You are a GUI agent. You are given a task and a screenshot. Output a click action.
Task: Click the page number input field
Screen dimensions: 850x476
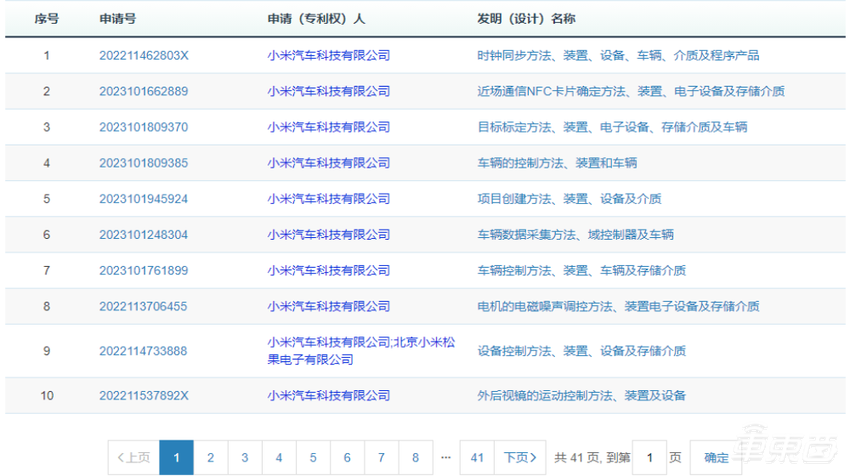tap(649, 458)
